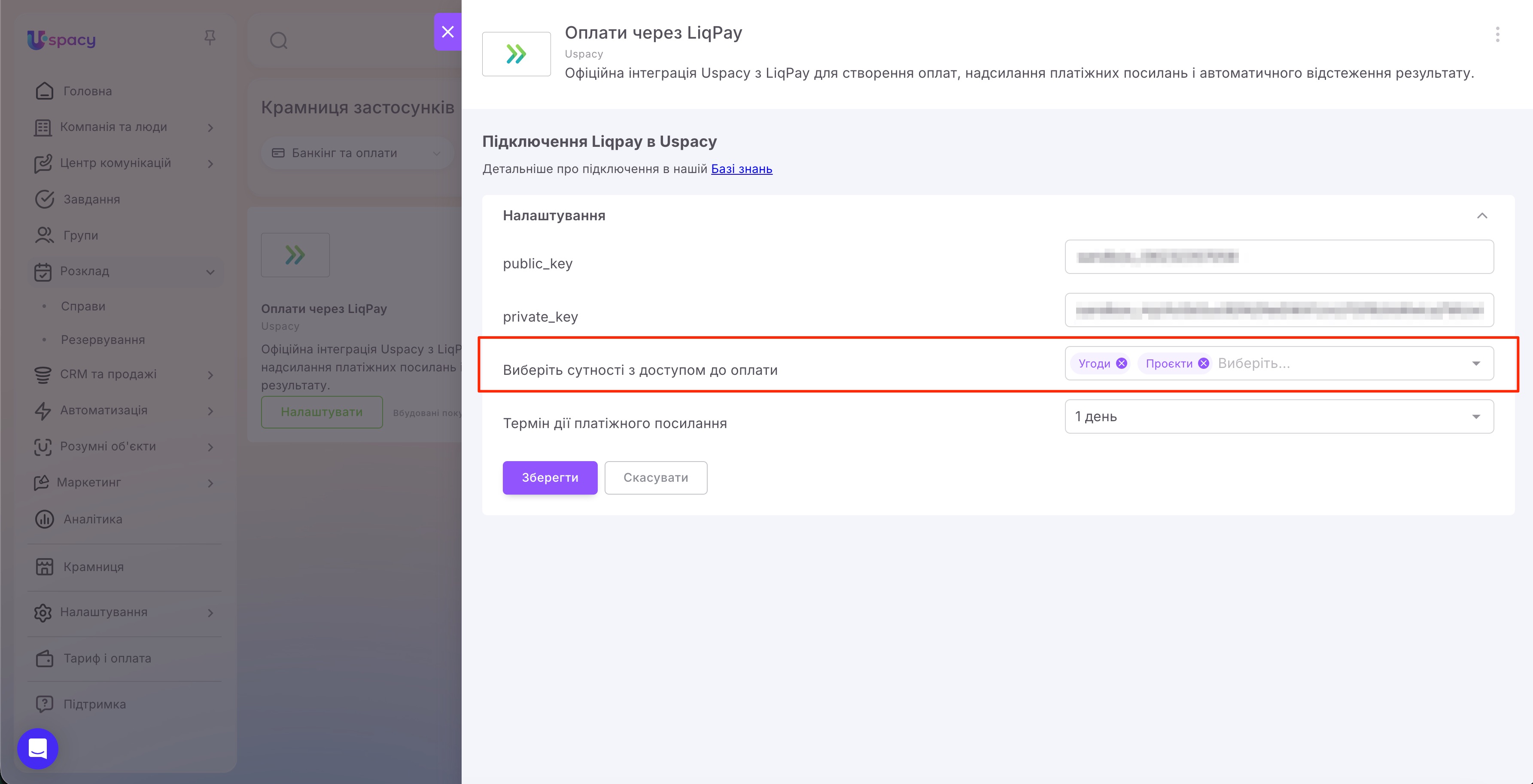The width and height of the screenshot is (1533, 784).
Task: Click Зберегти button
Action: [x=550, y=478]
